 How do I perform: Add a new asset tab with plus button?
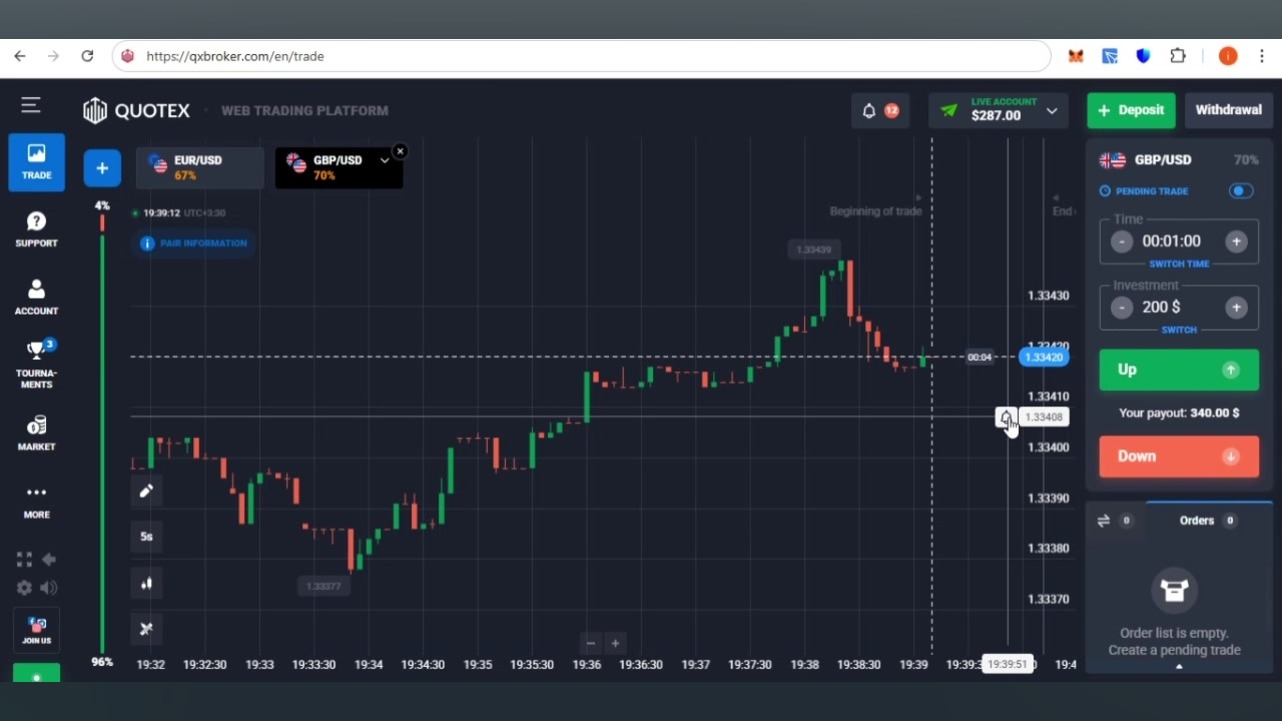coord(102,168)
